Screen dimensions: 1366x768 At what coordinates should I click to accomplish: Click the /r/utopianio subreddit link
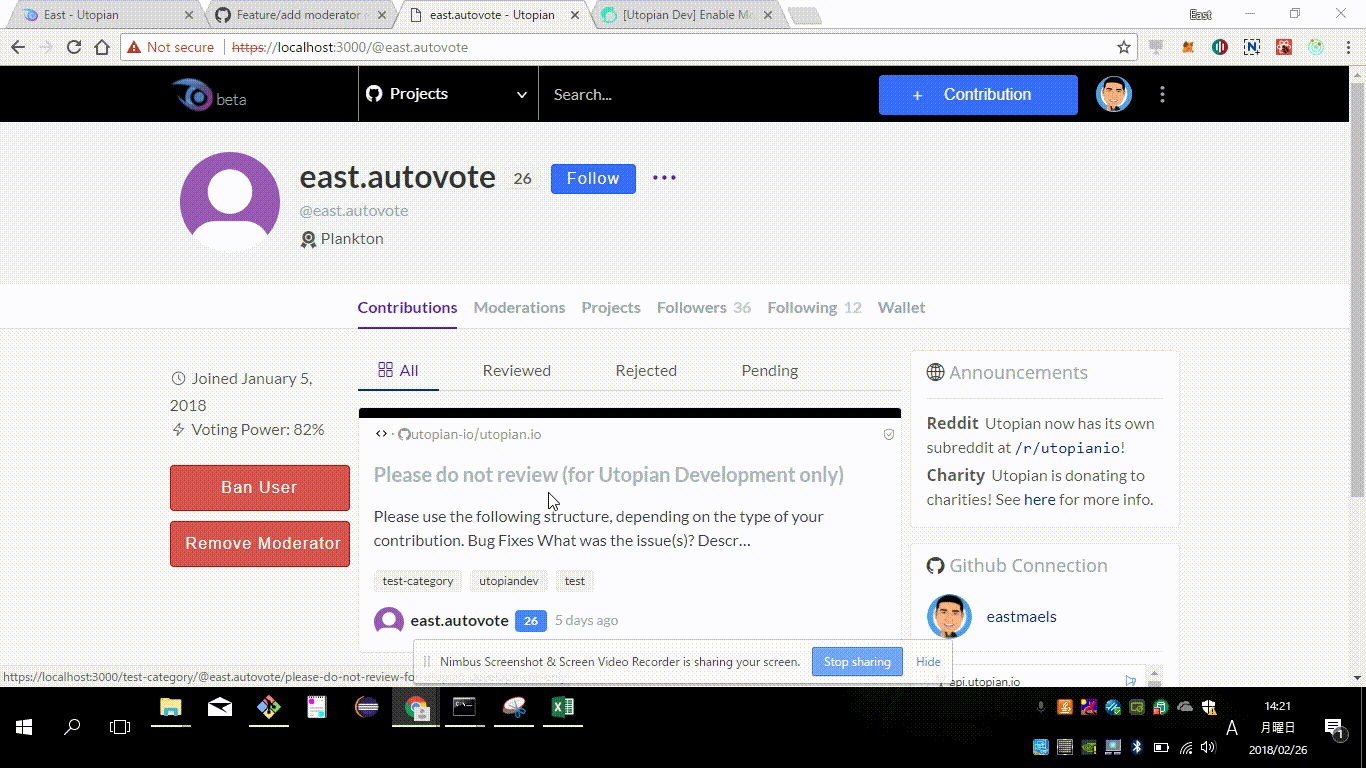click(1068, 448)
